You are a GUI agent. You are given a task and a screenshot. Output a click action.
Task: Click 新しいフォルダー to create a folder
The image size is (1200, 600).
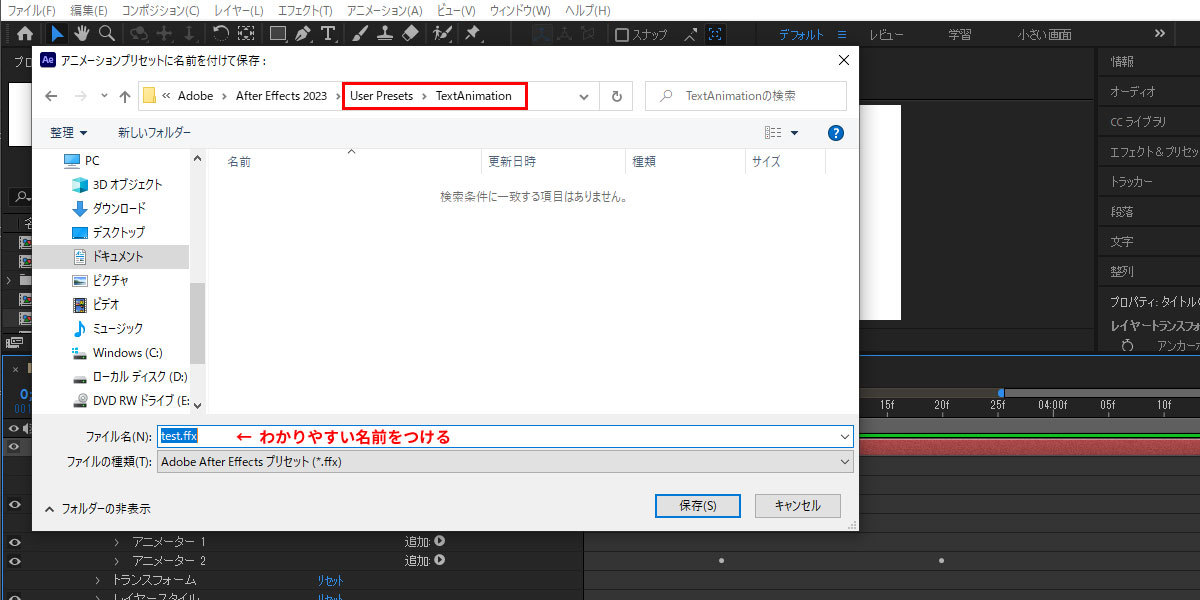coord(154,132)
